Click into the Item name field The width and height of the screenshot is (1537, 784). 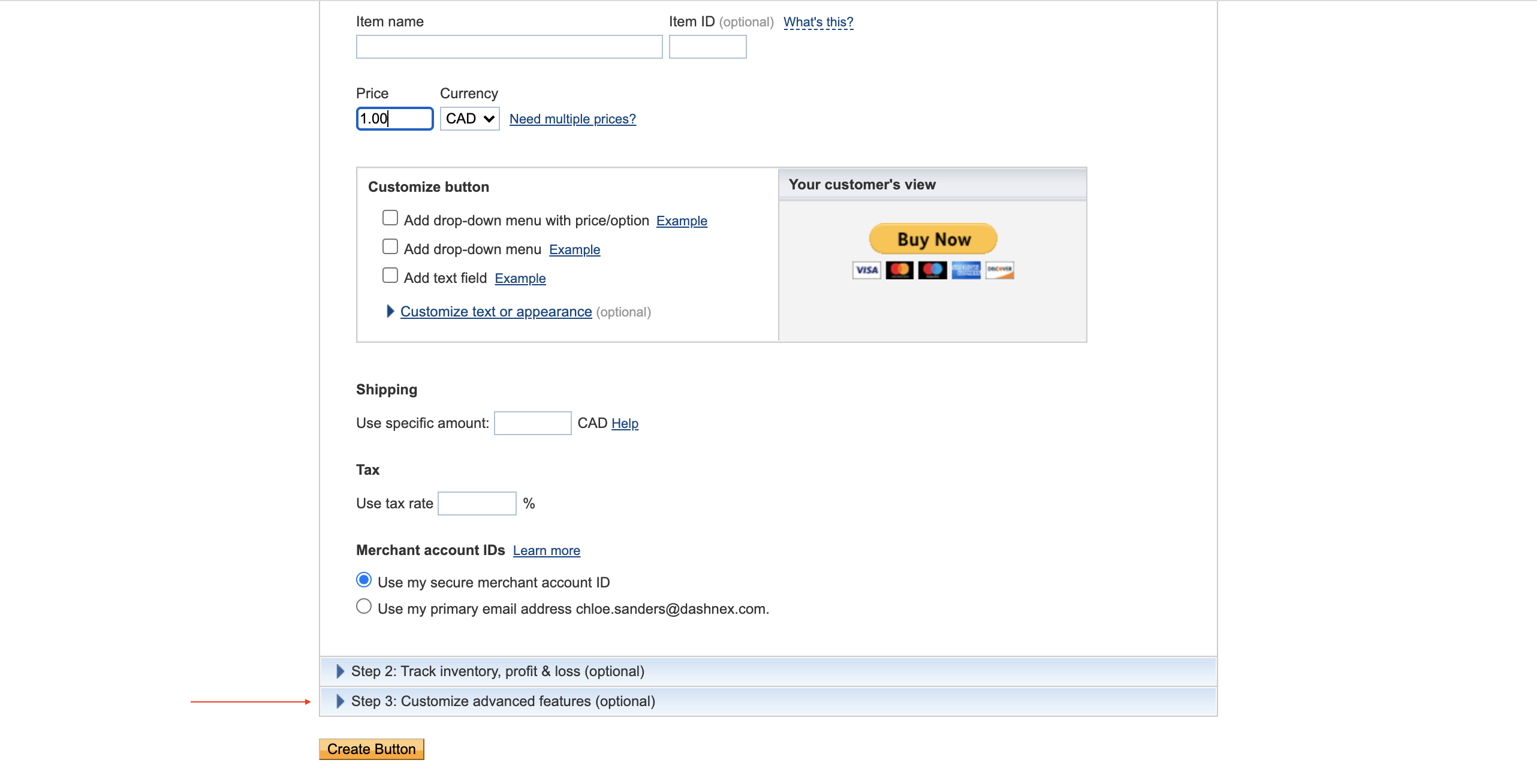coord(509,47)
